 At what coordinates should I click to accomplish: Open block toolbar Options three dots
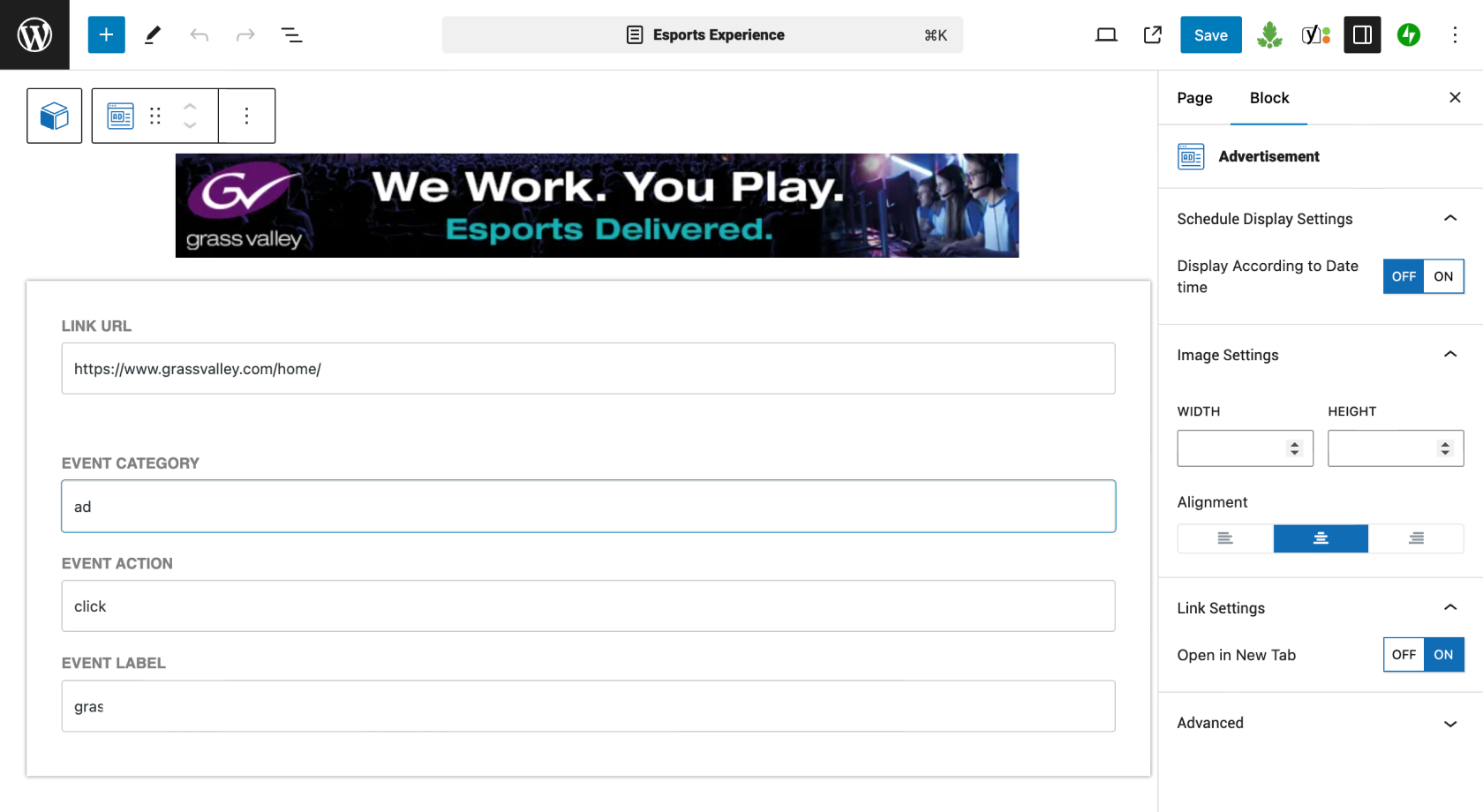(246, 116)
